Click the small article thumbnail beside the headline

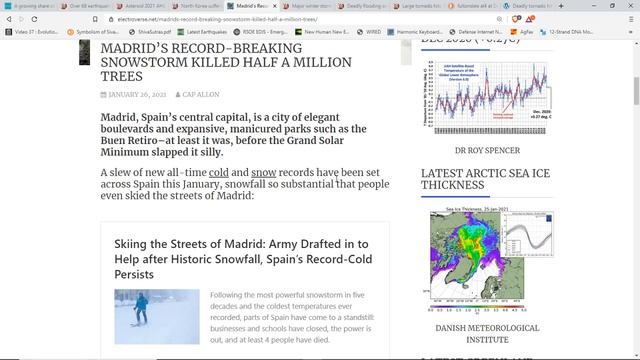[84, 52]
